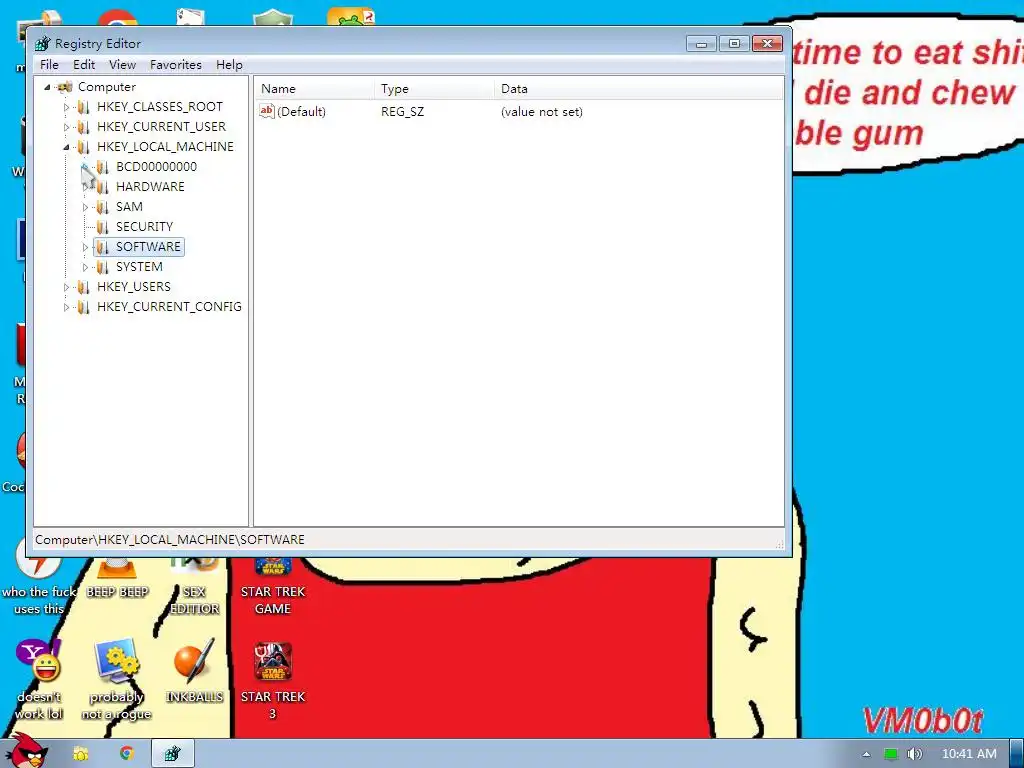Click the Computer icon in tree

coord(65,87)
